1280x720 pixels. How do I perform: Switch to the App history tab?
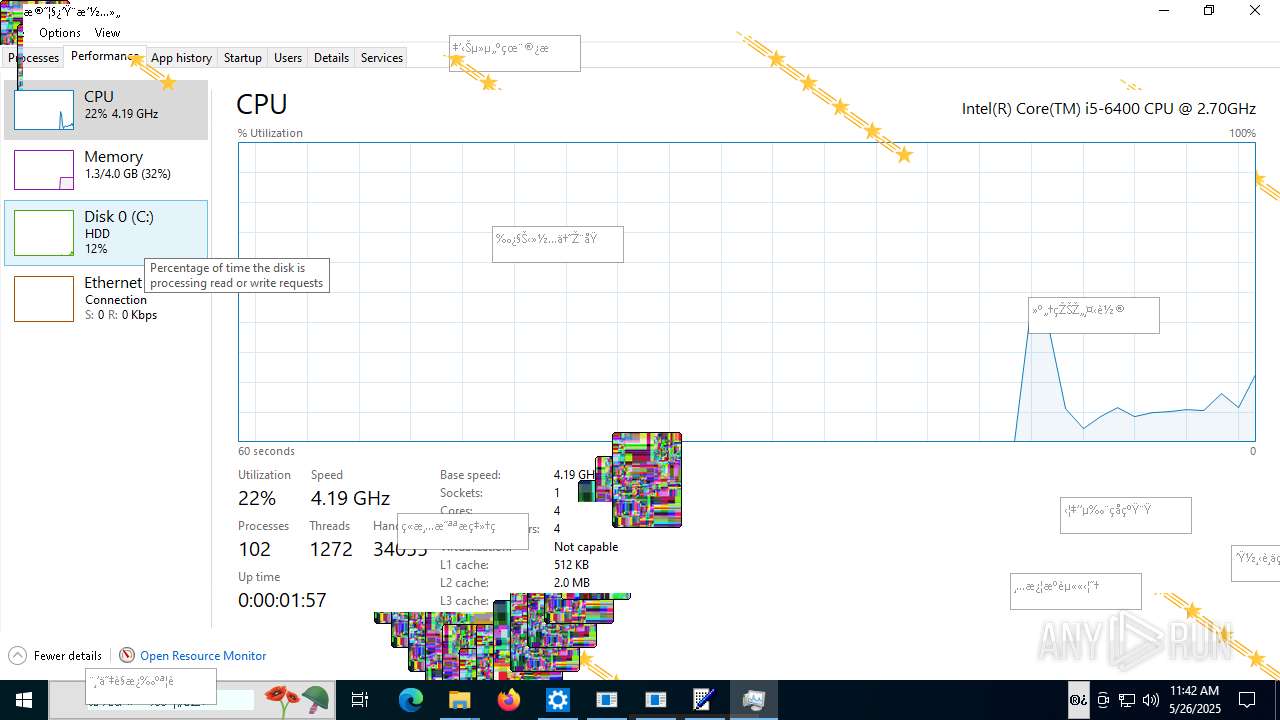[x=181, y=58]
